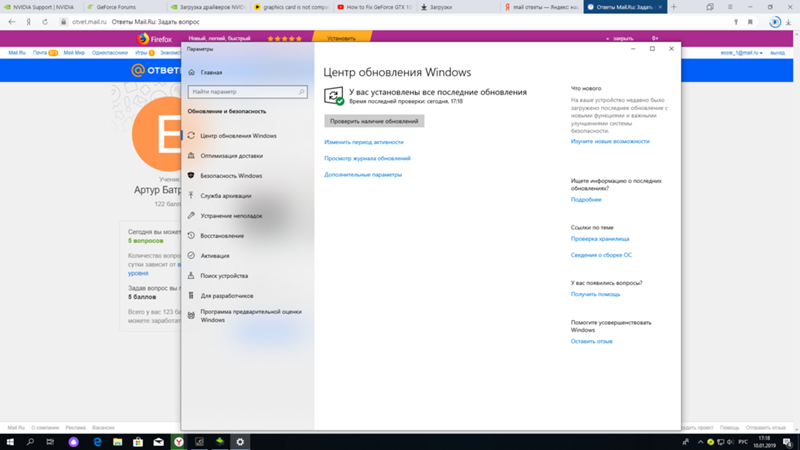Viewport: 800px width, 450px height.
Task: Open Microsoft Store from the taskbar
Action: pyautogui.click(x=138, y=442)
